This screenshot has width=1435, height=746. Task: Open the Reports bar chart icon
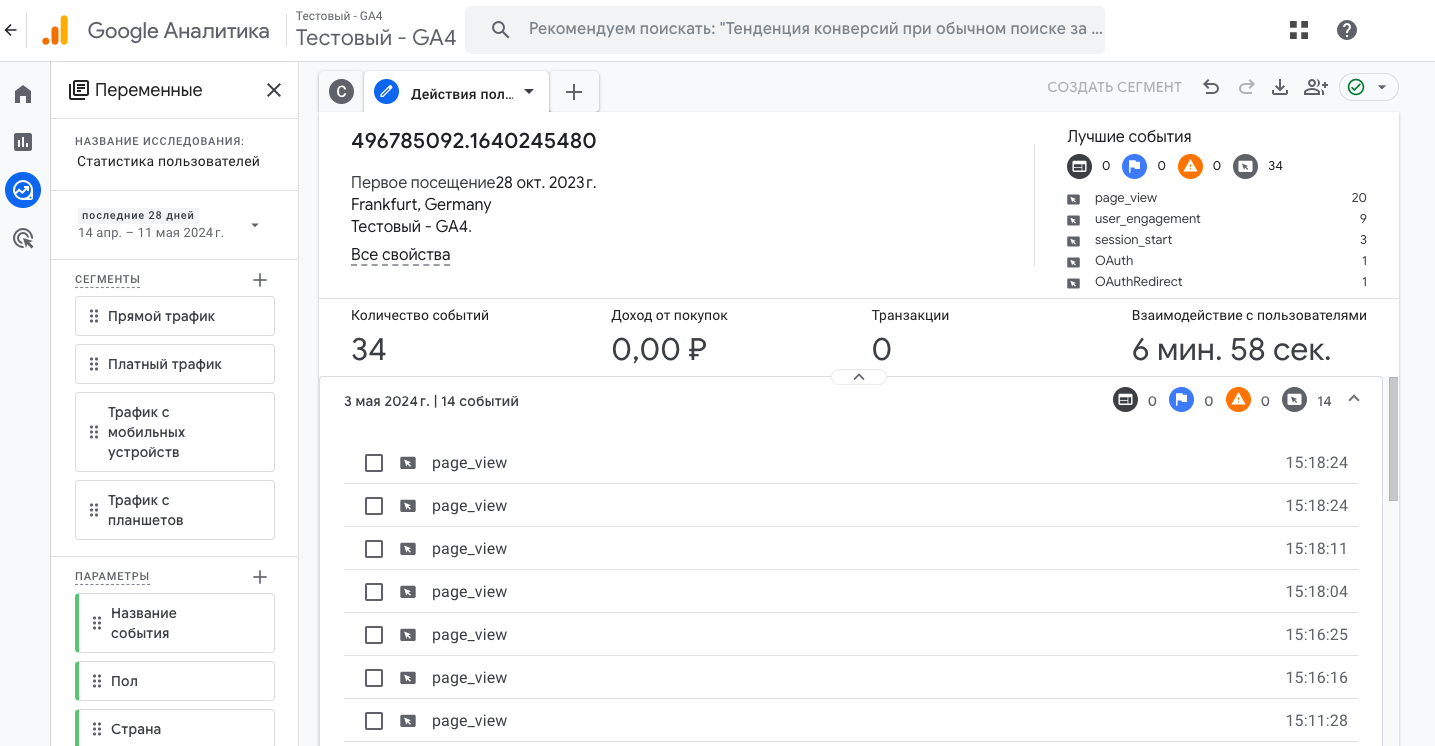[x=23, y=142]
